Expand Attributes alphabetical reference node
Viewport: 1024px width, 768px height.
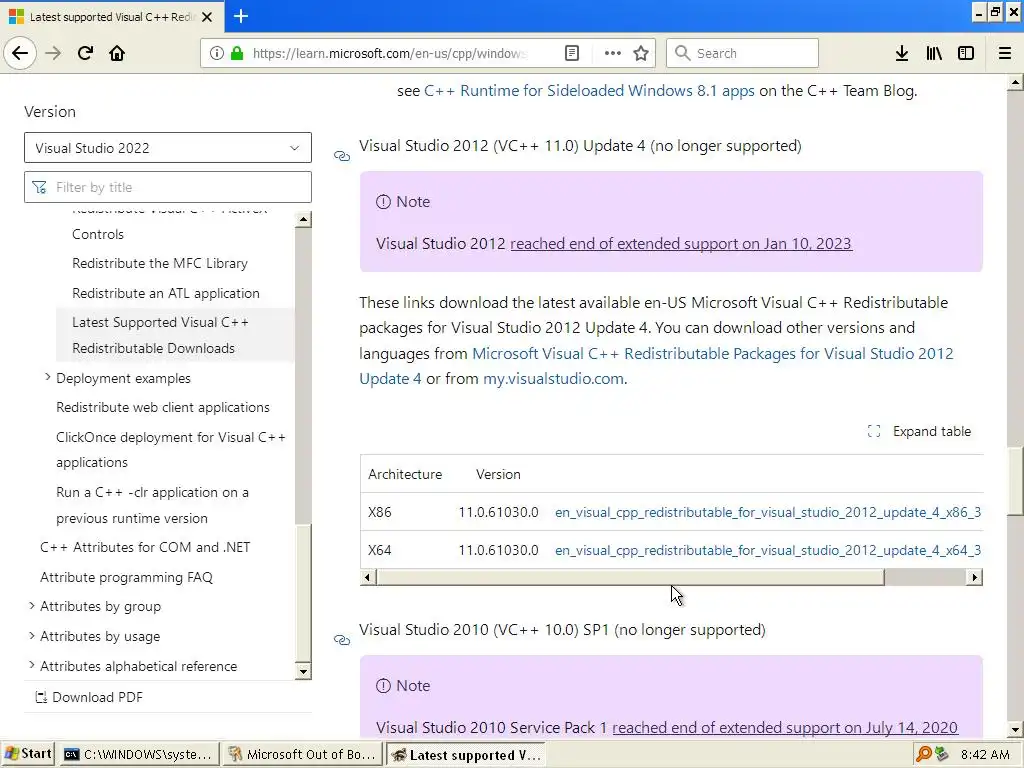pyautogui.click(x=31, y=665)
